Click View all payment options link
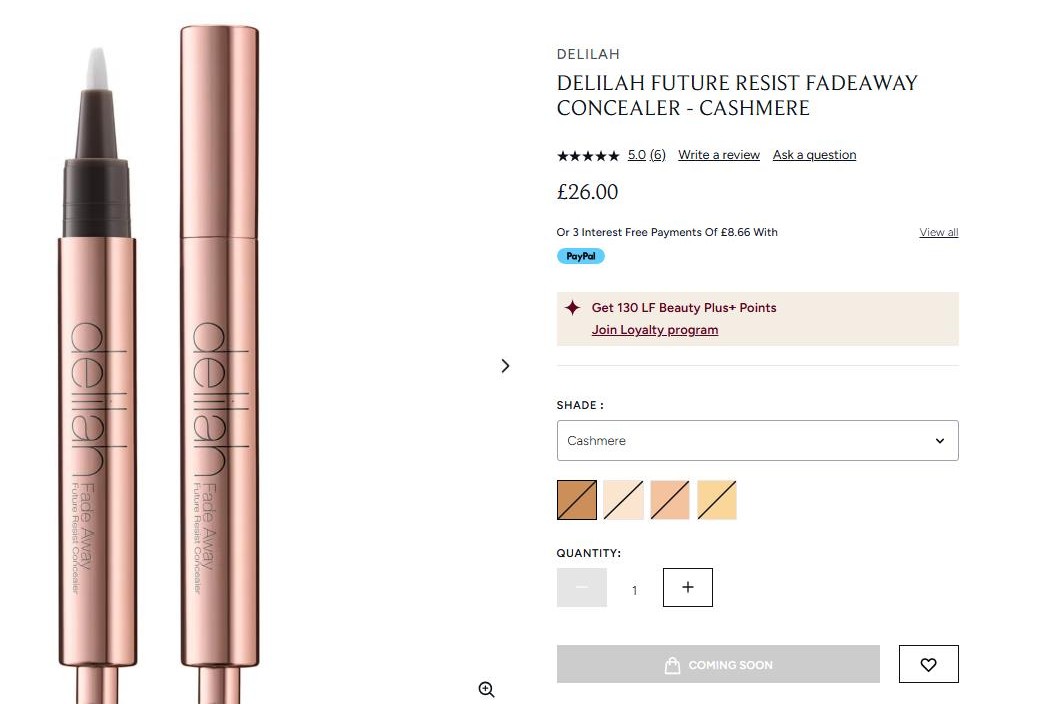This screenshot has height=704, width=1045. (938, 232)
